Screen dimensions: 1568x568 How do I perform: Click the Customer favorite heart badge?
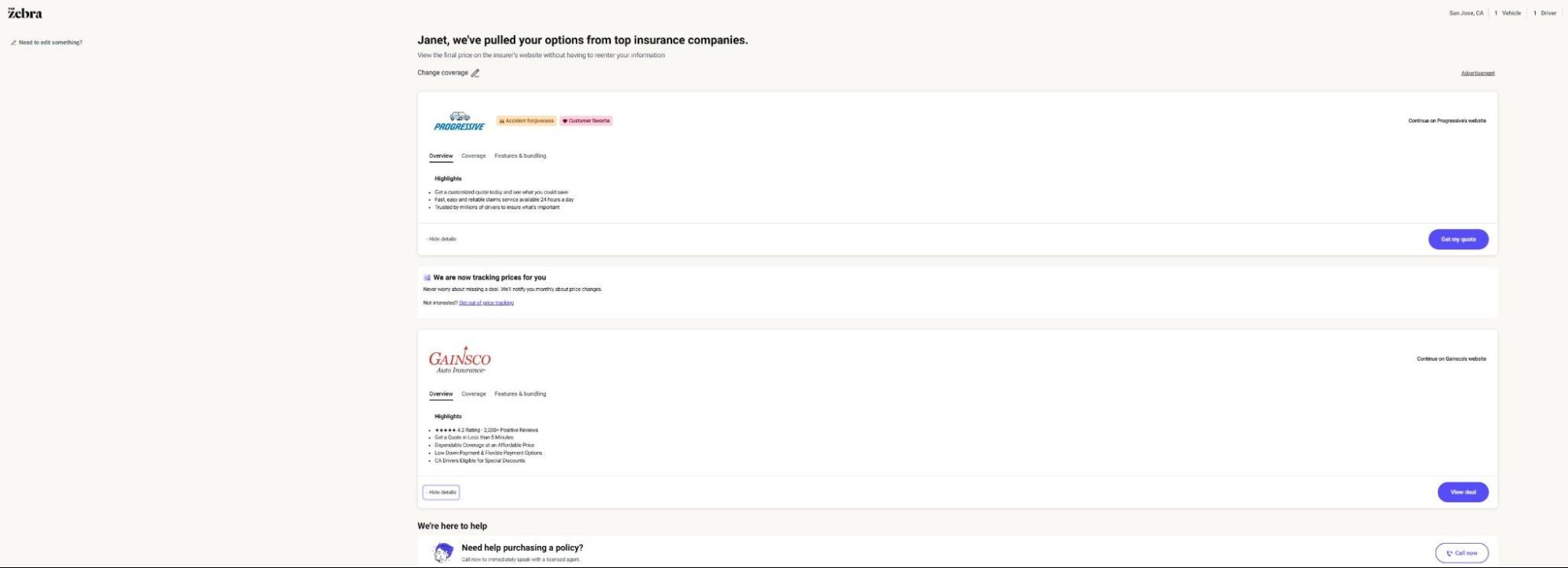(586, 121)
